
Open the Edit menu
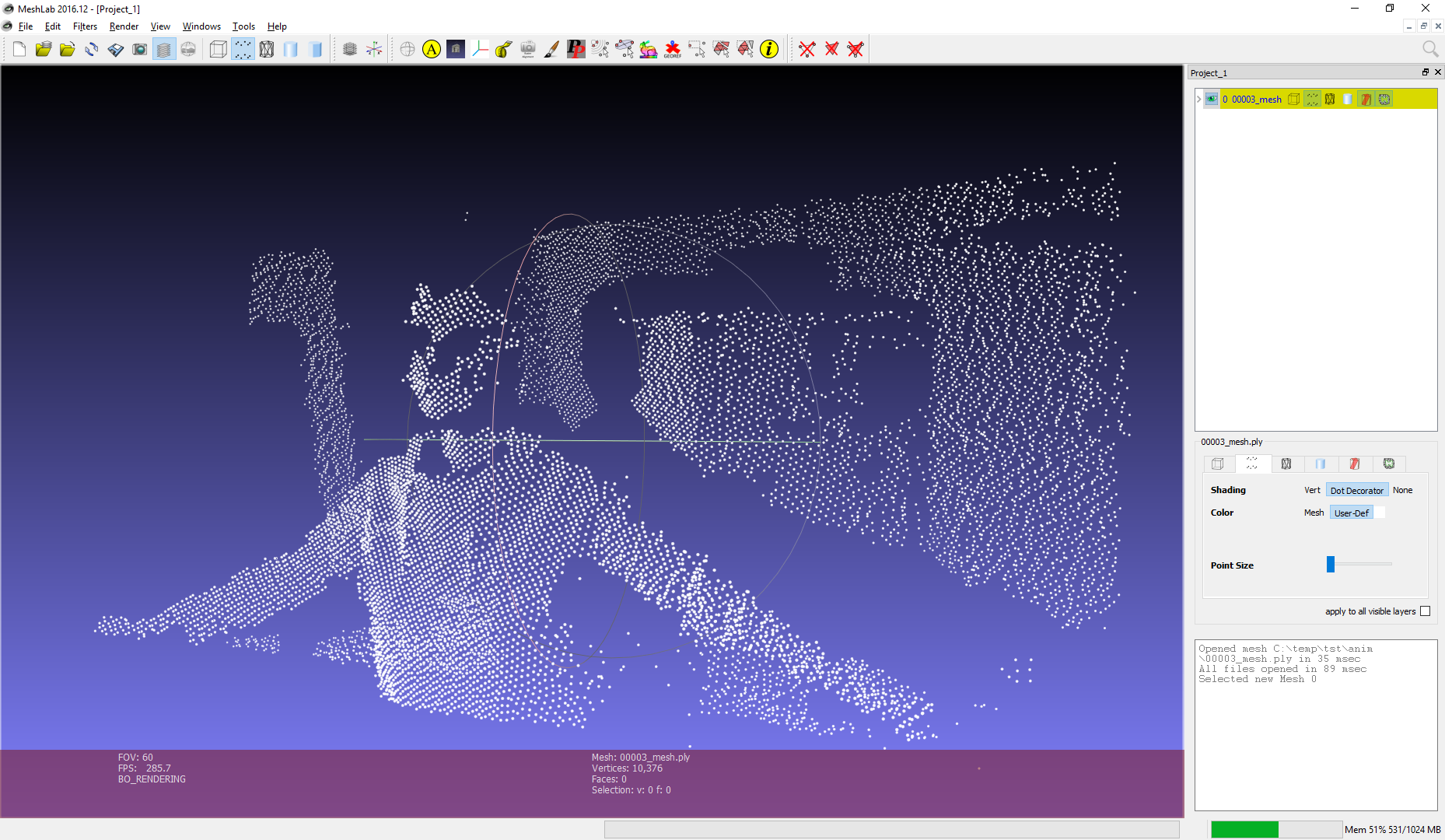point(53,26)
